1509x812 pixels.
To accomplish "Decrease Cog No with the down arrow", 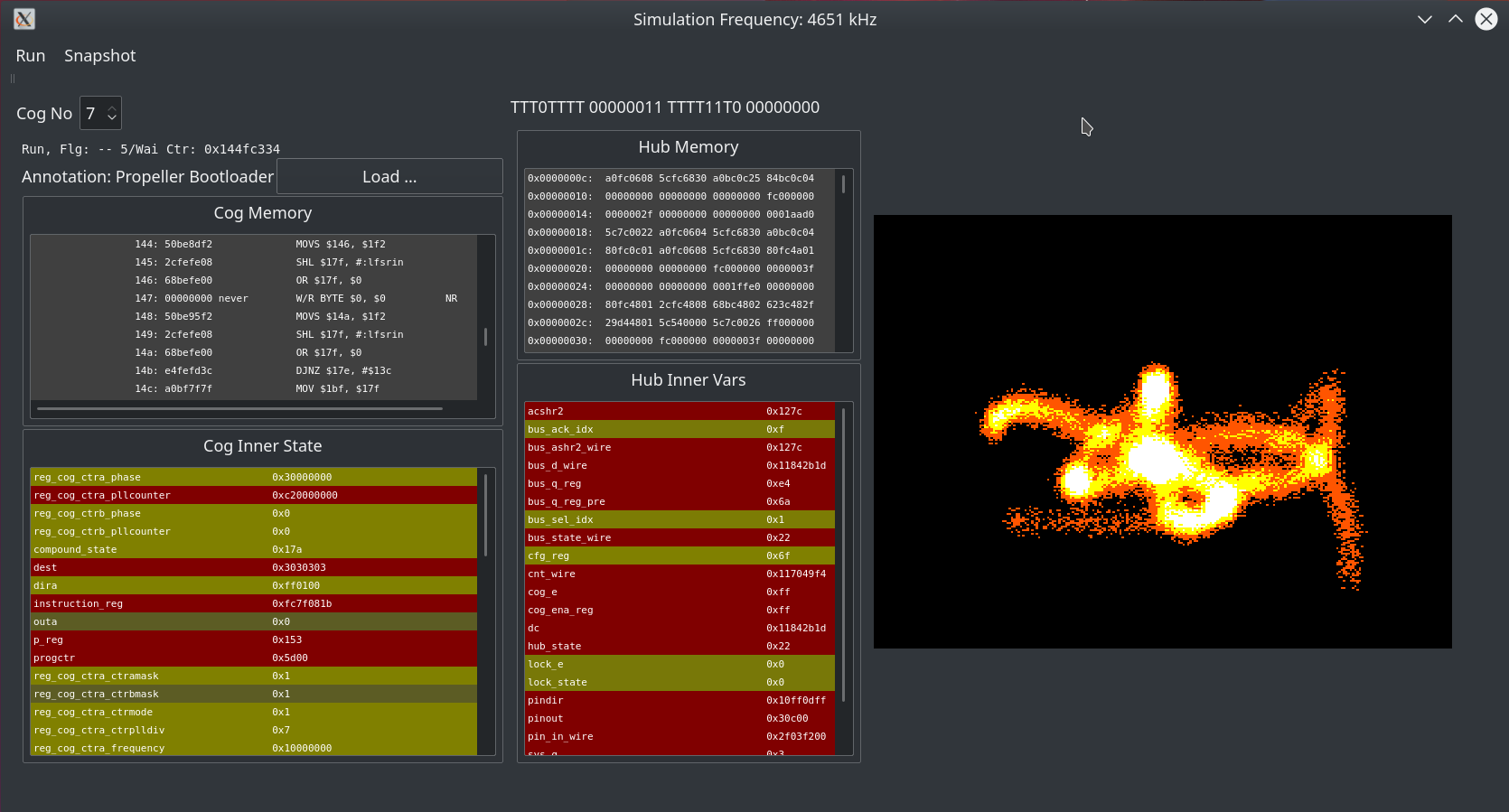I will 112,118.
